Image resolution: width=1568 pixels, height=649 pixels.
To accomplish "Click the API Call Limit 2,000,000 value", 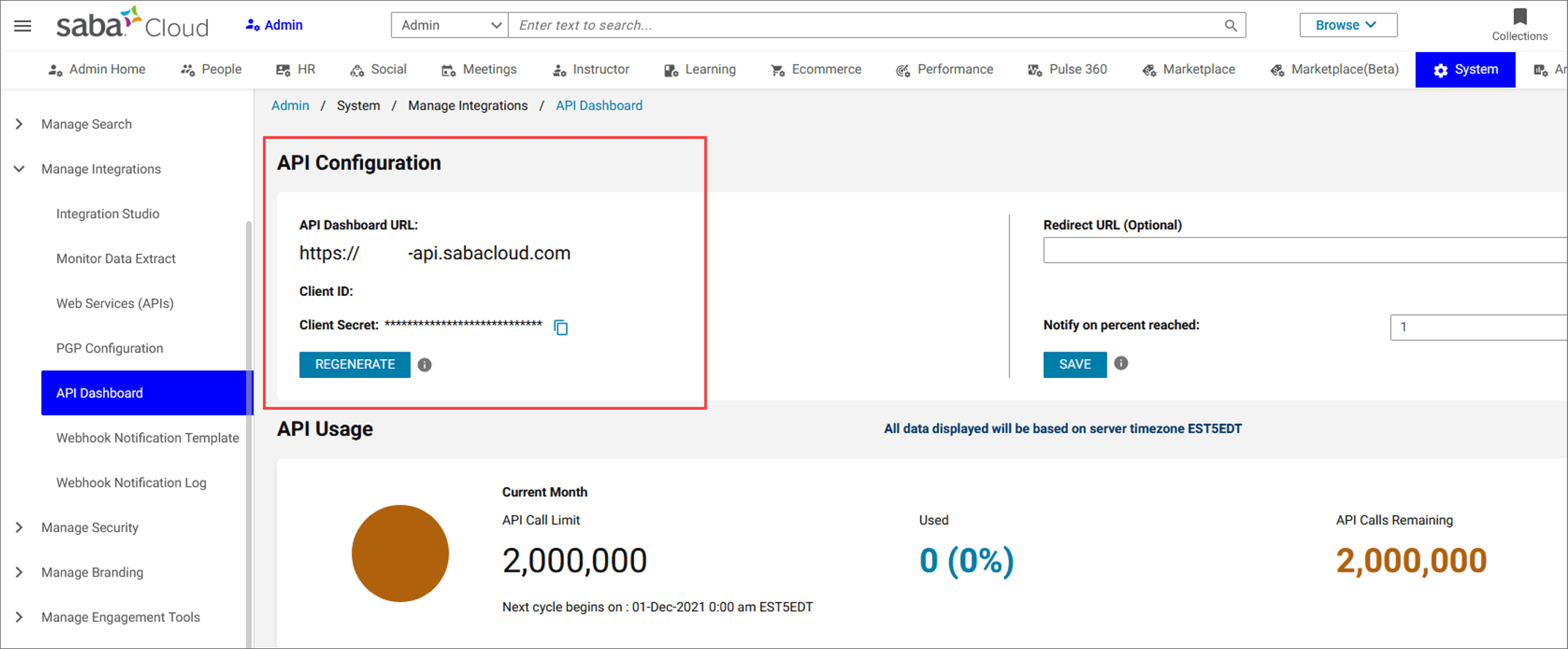I will (x=574, y=561).
